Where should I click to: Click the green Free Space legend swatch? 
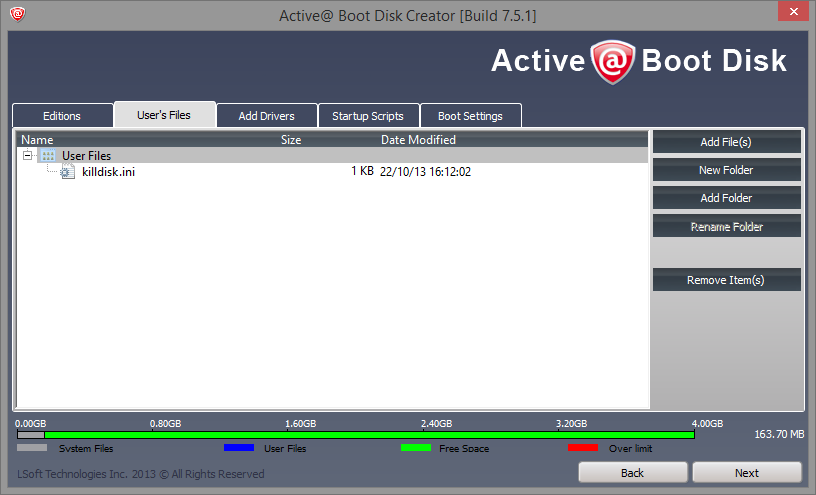coord(415,448)
